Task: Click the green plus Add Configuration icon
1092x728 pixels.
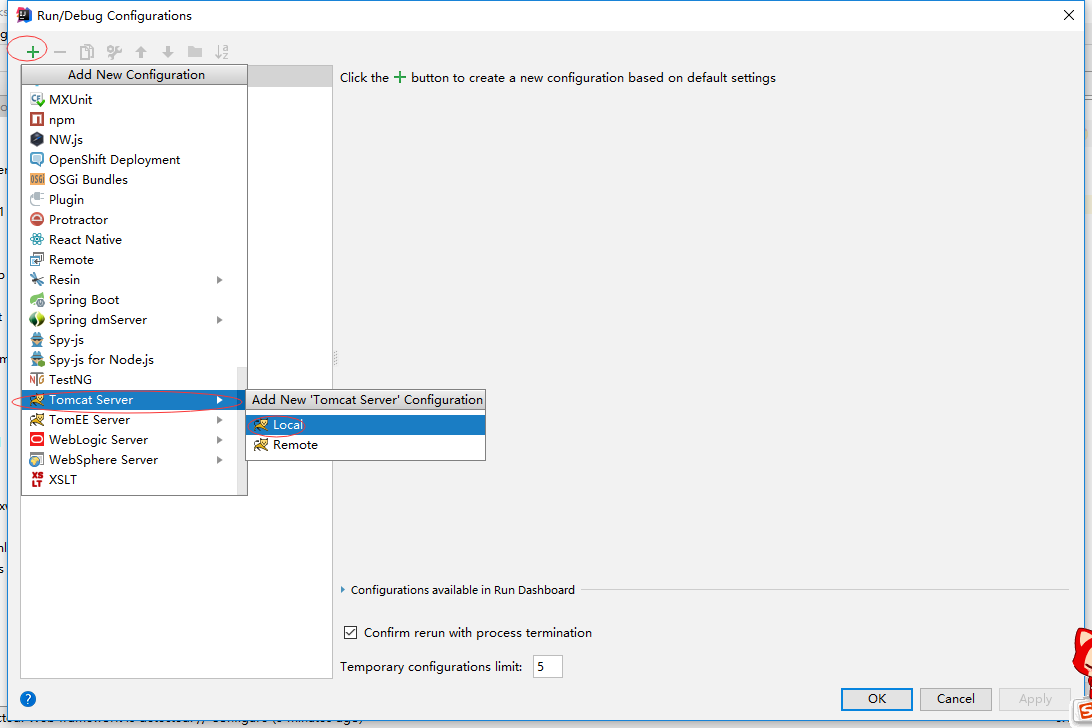Action: pos(33,51)
